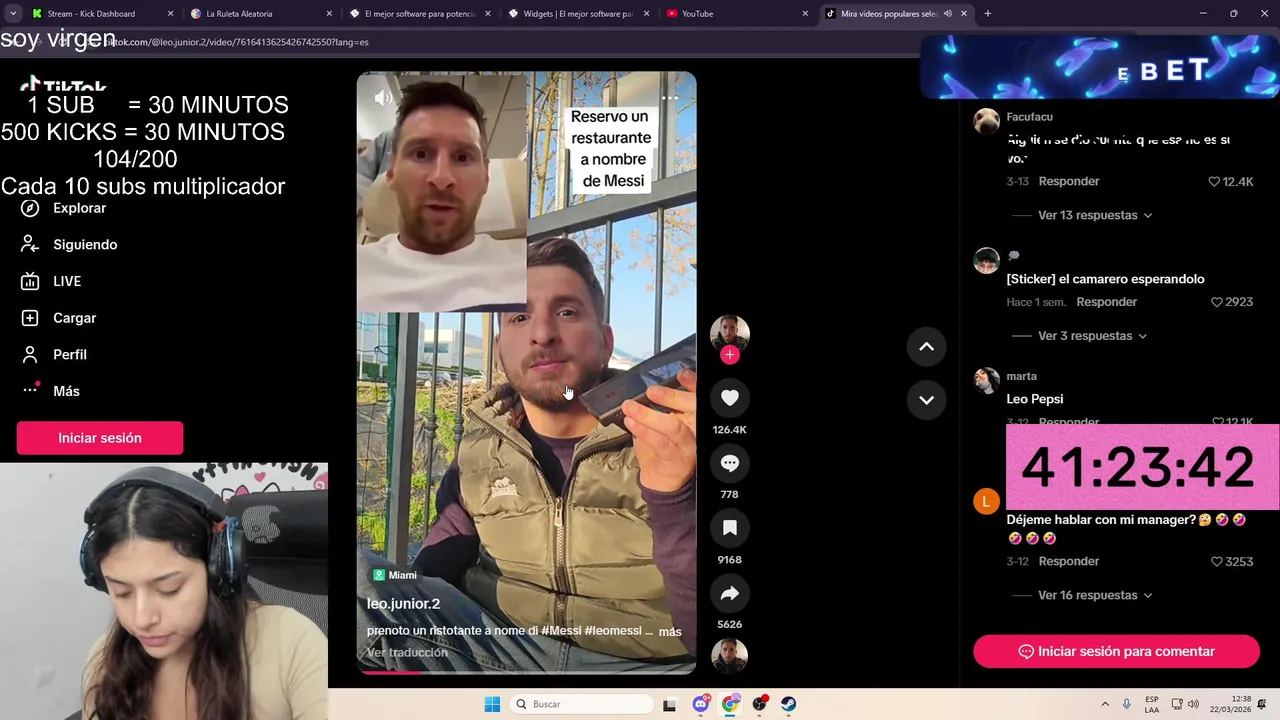Share video using arrow icon
The image size is (1280, 720).
pyautogui.click(x=730, y=593)
